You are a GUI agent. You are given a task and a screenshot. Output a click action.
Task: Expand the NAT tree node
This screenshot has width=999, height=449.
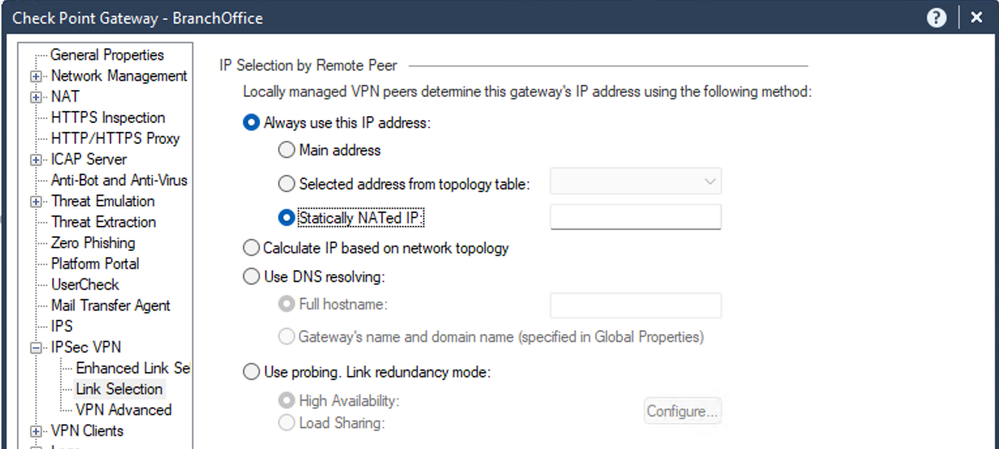tap(37, 97)
